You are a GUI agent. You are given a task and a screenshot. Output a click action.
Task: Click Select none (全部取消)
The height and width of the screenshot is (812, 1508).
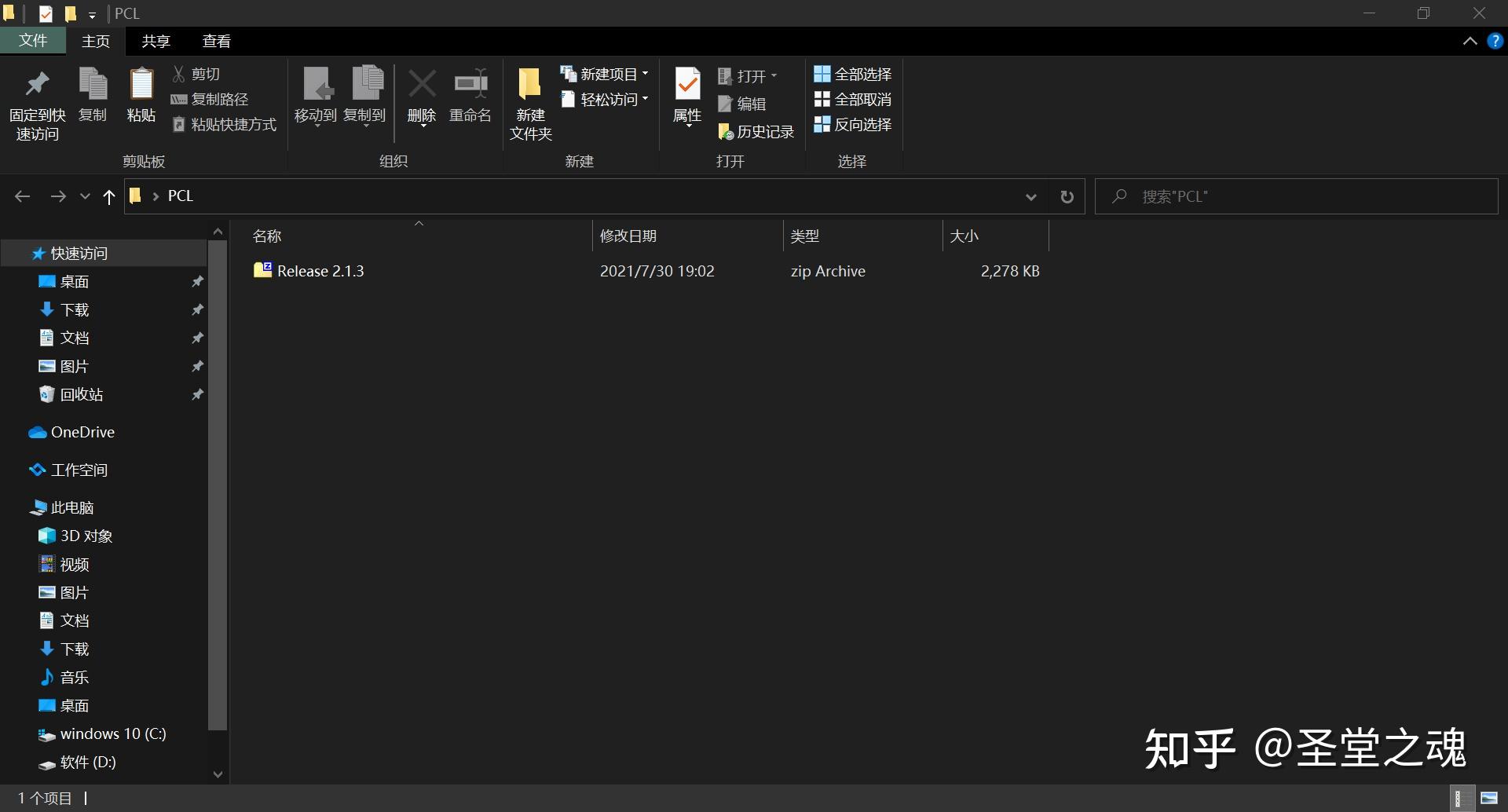(x=853, y=99)
